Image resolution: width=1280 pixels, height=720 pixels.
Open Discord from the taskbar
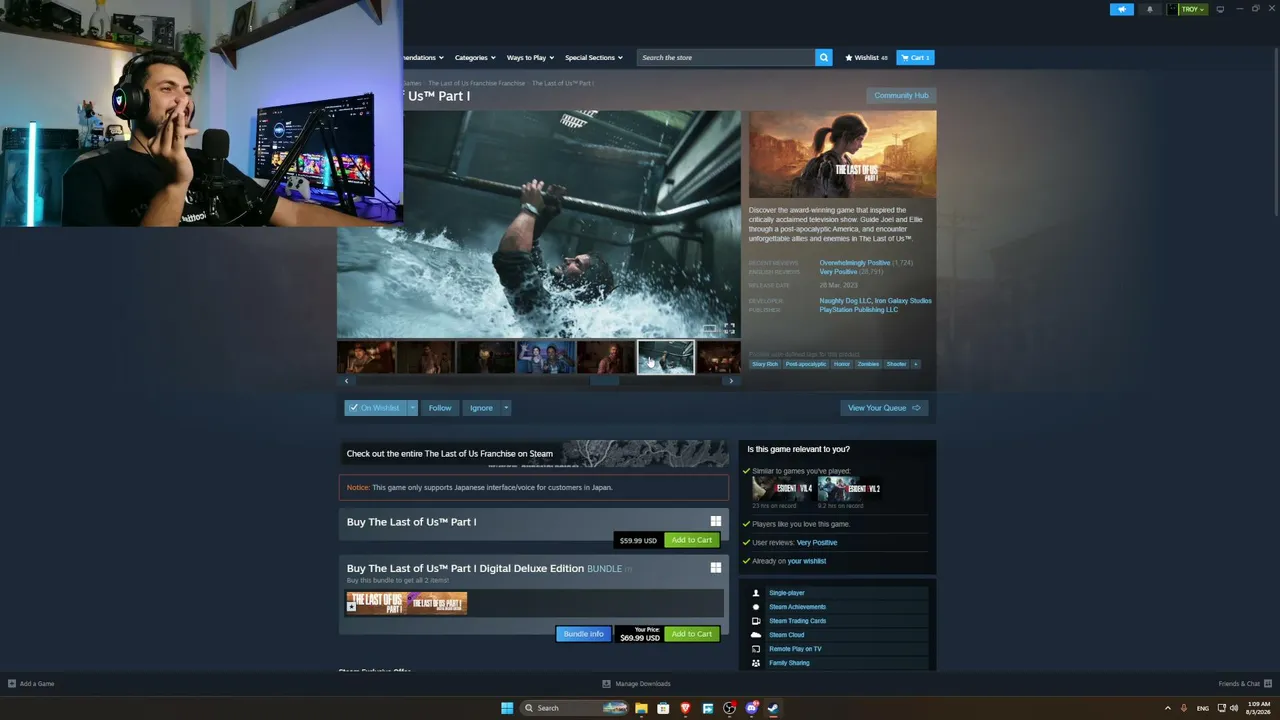751,708
